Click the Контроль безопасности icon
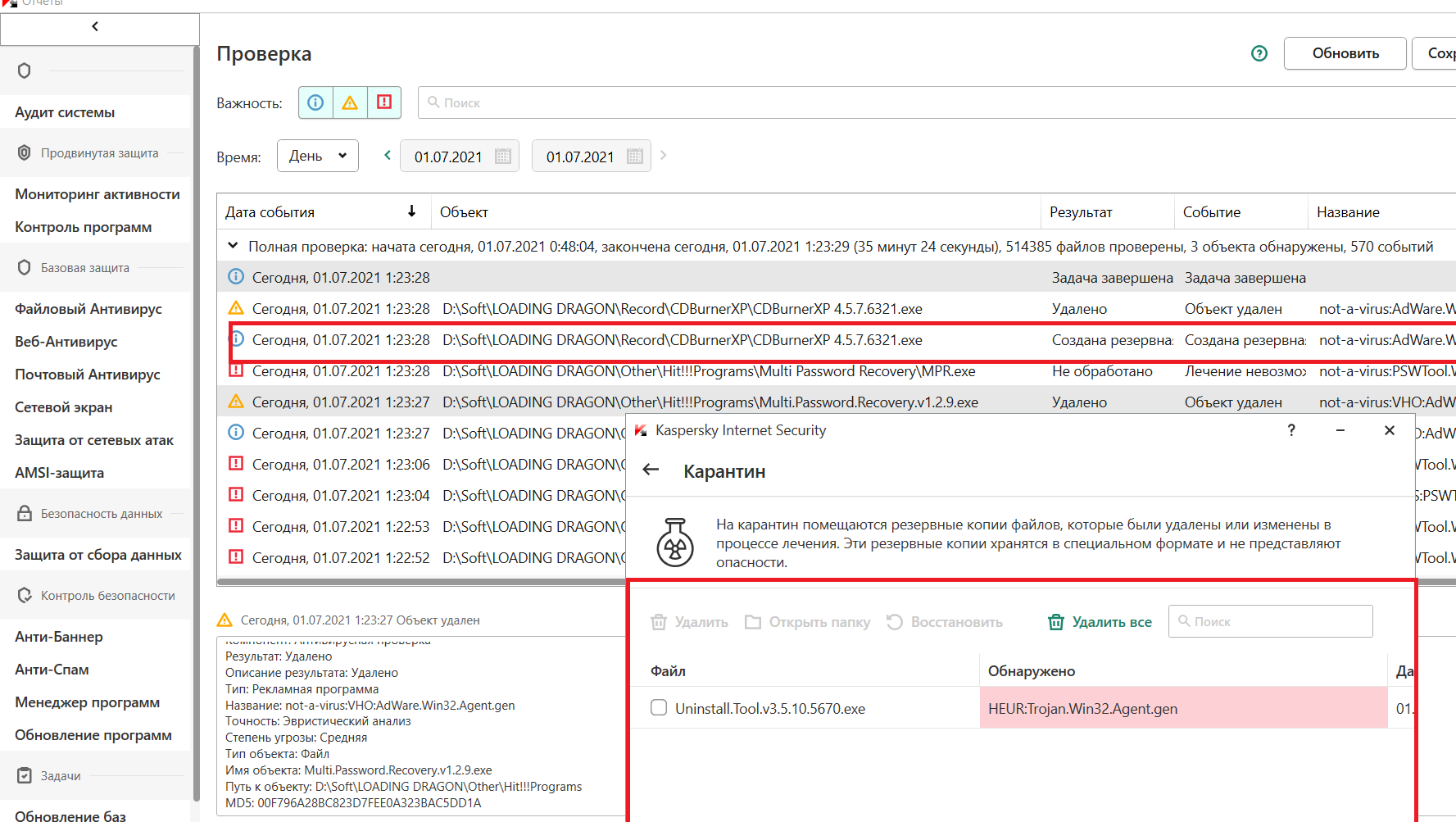The height and width of the screenshot is (822, 1456). 25,595
